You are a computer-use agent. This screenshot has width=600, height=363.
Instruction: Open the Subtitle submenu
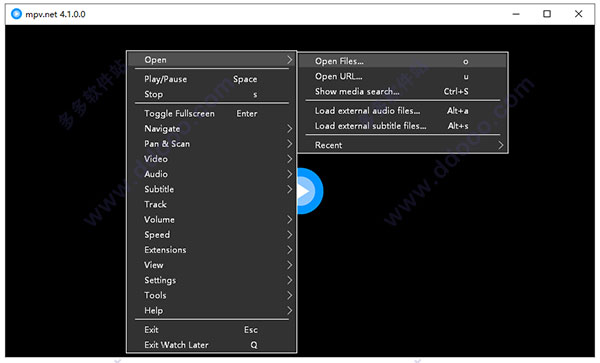(x=211, y=189)
